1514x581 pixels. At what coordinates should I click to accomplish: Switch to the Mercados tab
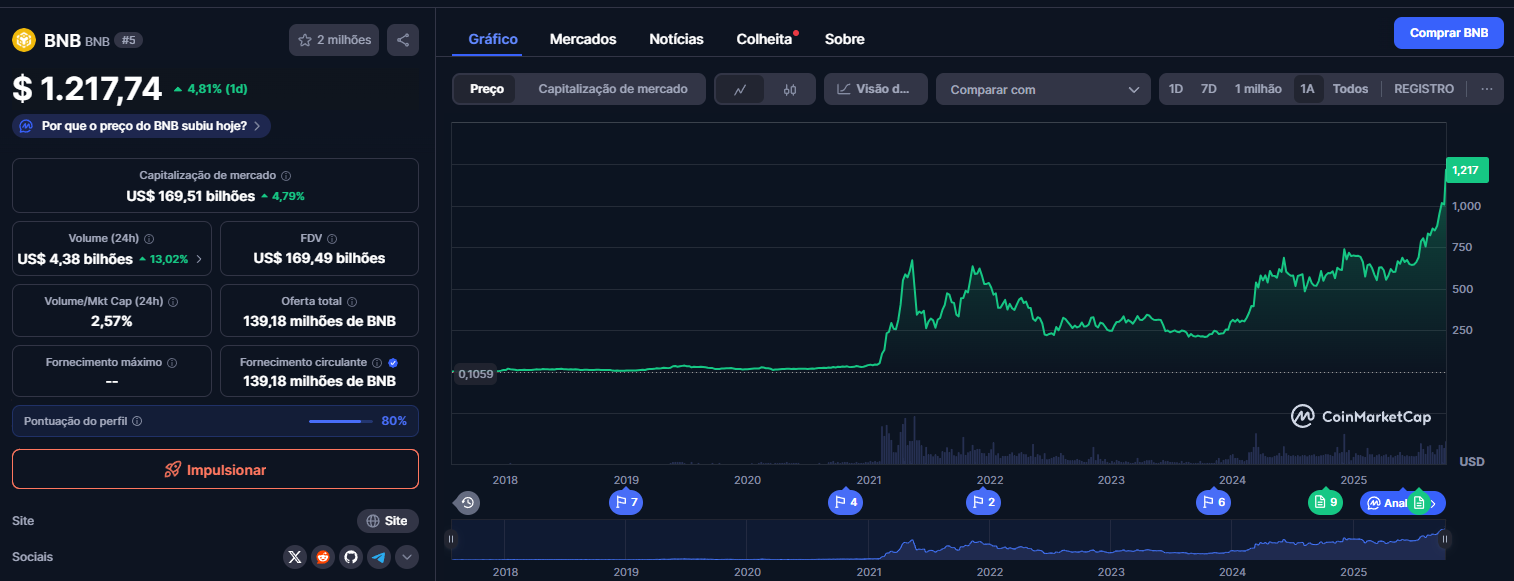583,39
